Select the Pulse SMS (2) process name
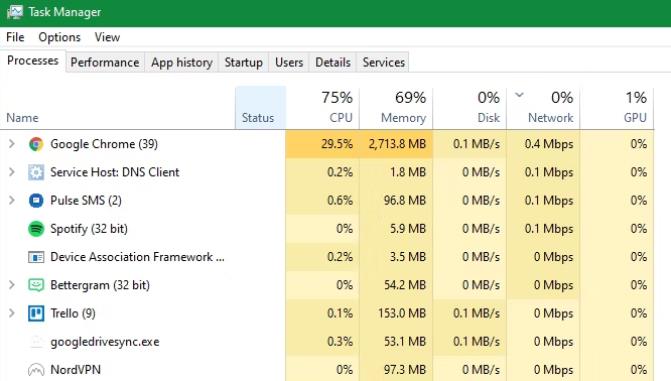The height and width of the screenshot is (381, 671). coord(86,200)
